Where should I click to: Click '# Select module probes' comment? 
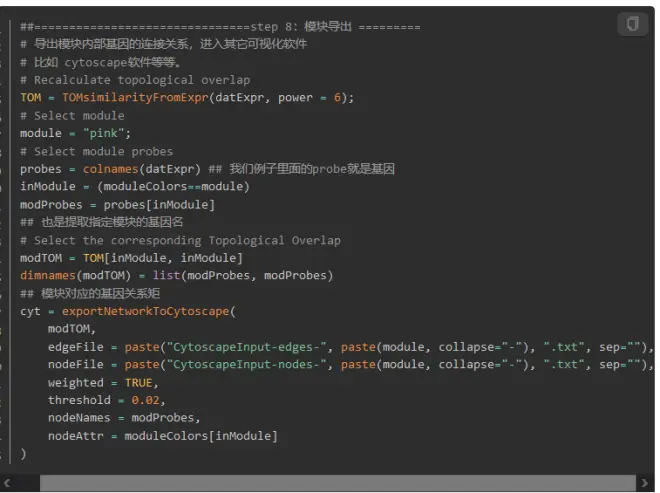pyautogui.click(x=96, y=152)
